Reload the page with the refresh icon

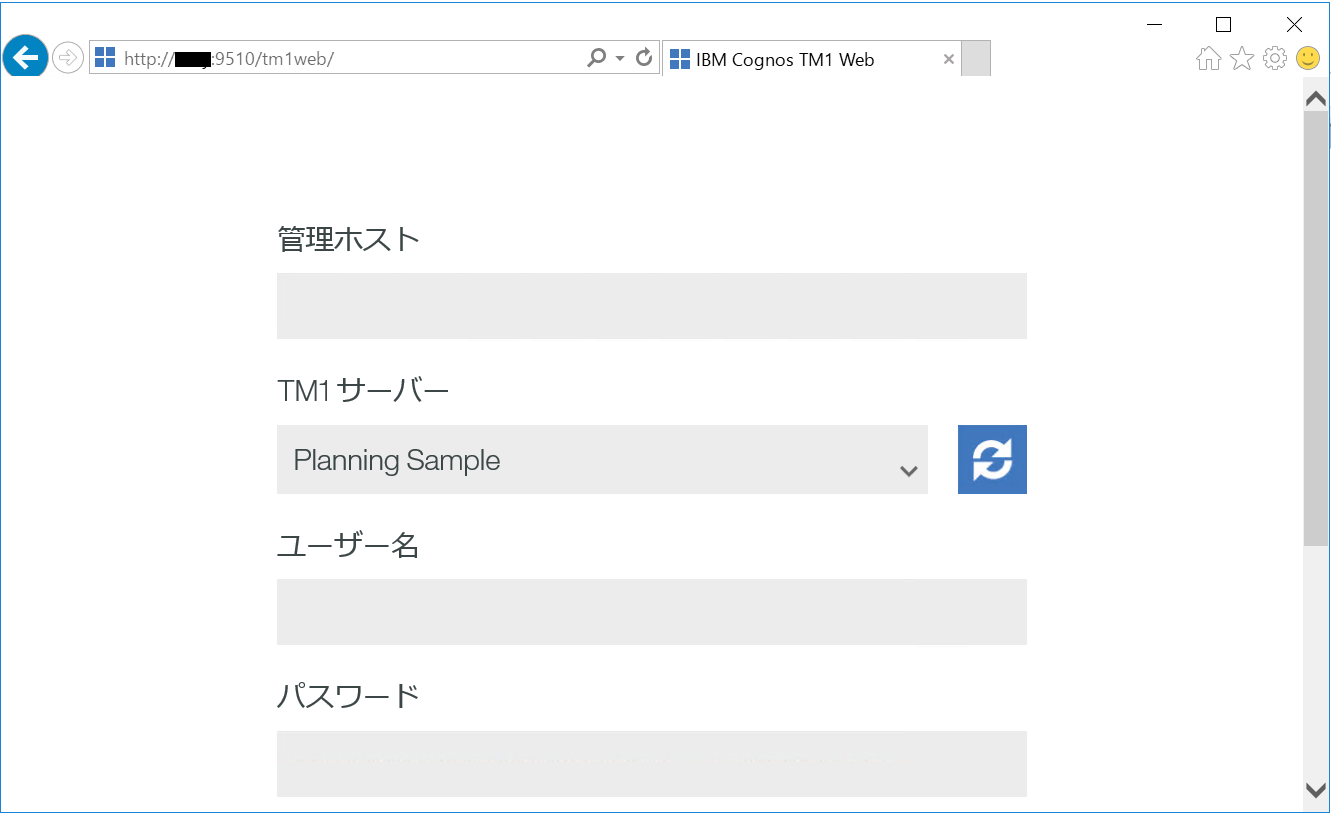(x=643, y=58)
